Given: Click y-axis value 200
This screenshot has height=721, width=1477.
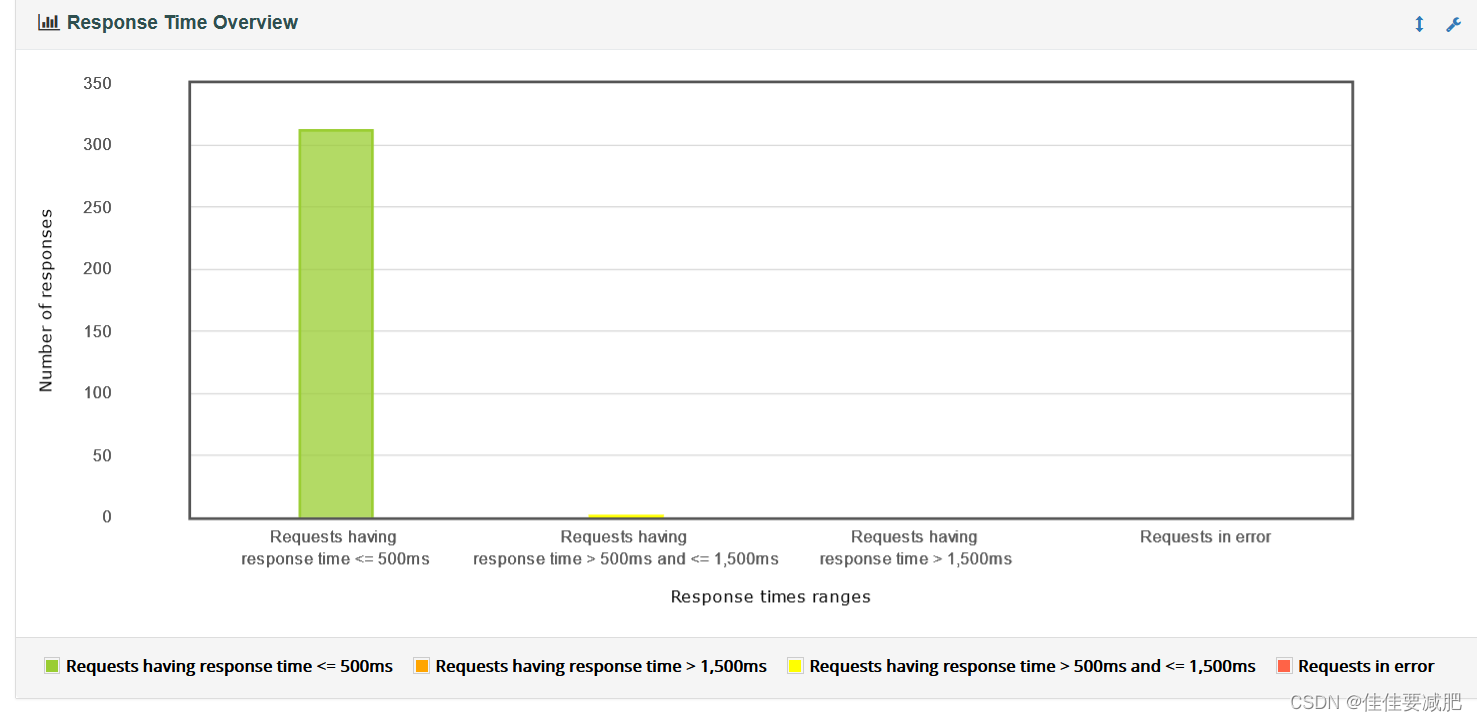Looking at the screenshot, I should (97, 269).
